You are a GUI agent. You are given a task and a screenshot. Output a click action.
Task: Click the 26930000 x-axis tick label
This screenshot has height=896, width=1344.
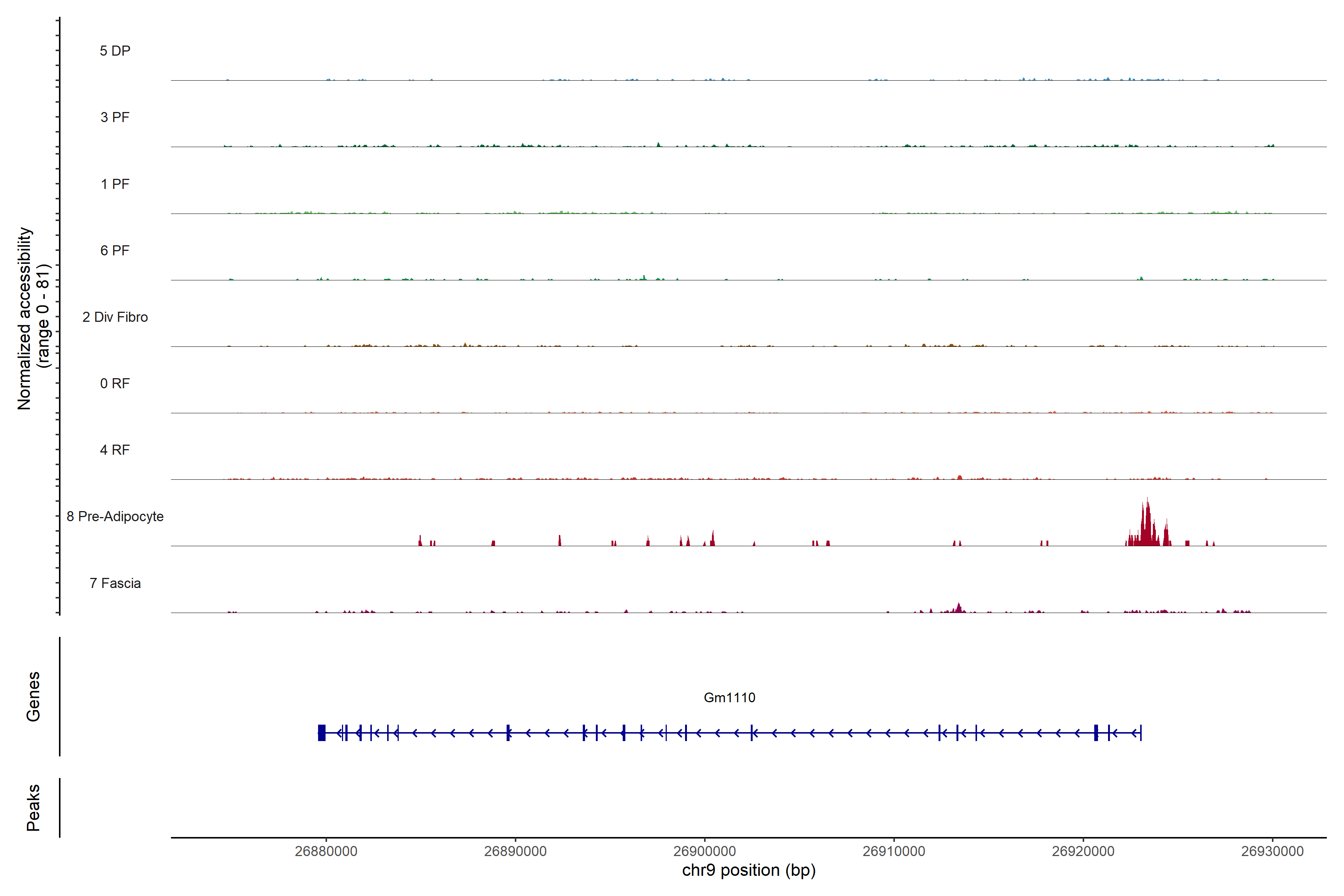1272,851
